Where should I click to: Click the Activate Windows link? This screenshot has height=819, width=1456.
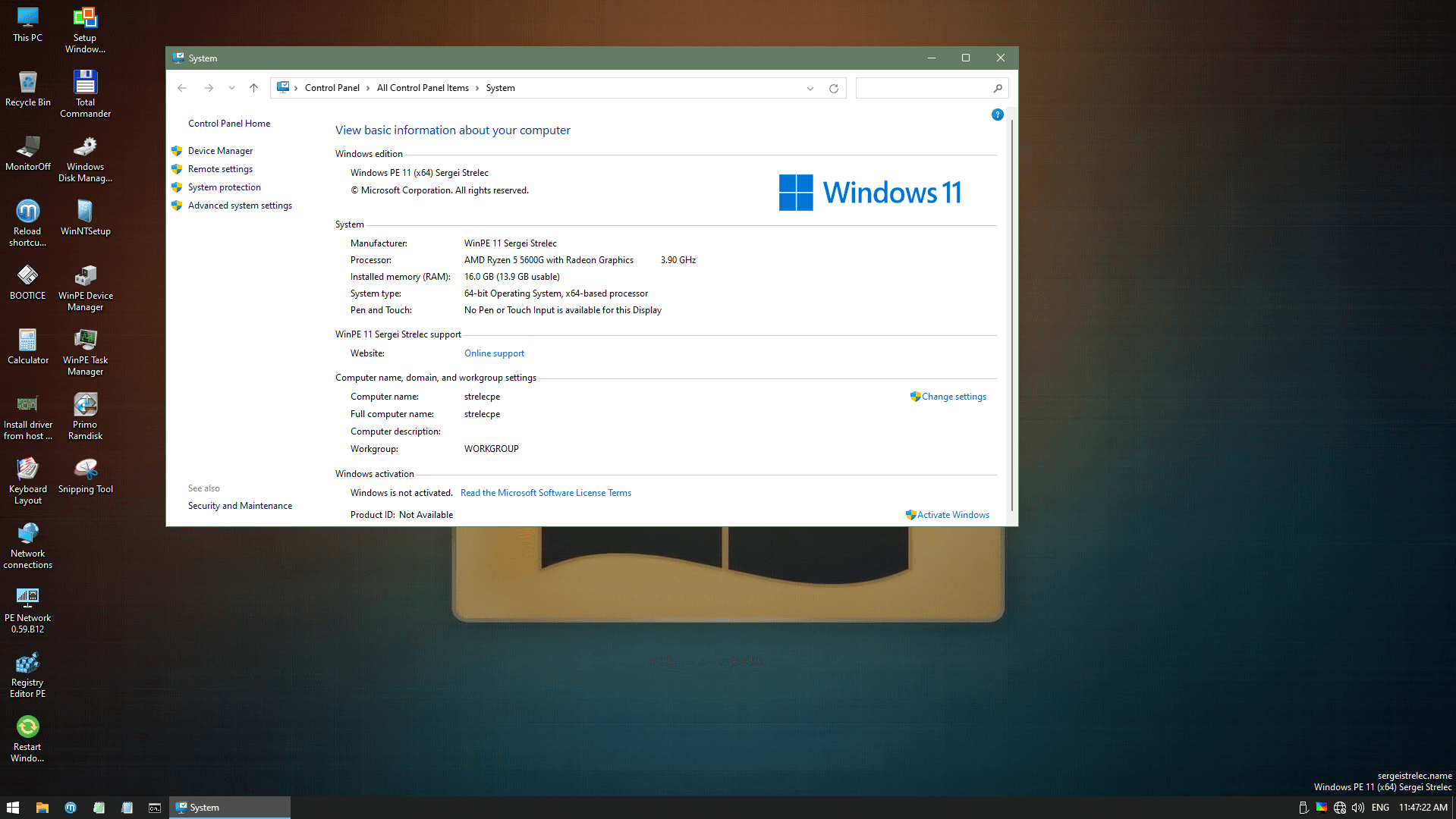click(952, 515)
